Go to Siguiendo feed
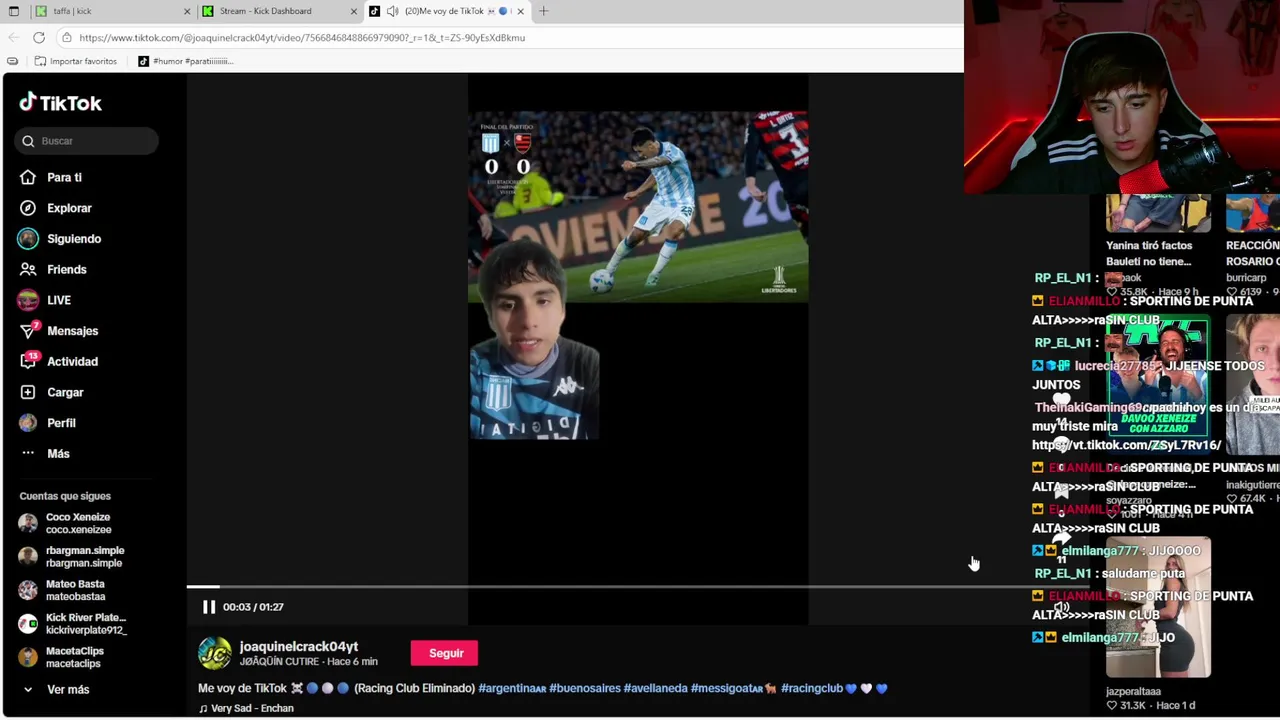1280x720 pixels. click(74, 239)
